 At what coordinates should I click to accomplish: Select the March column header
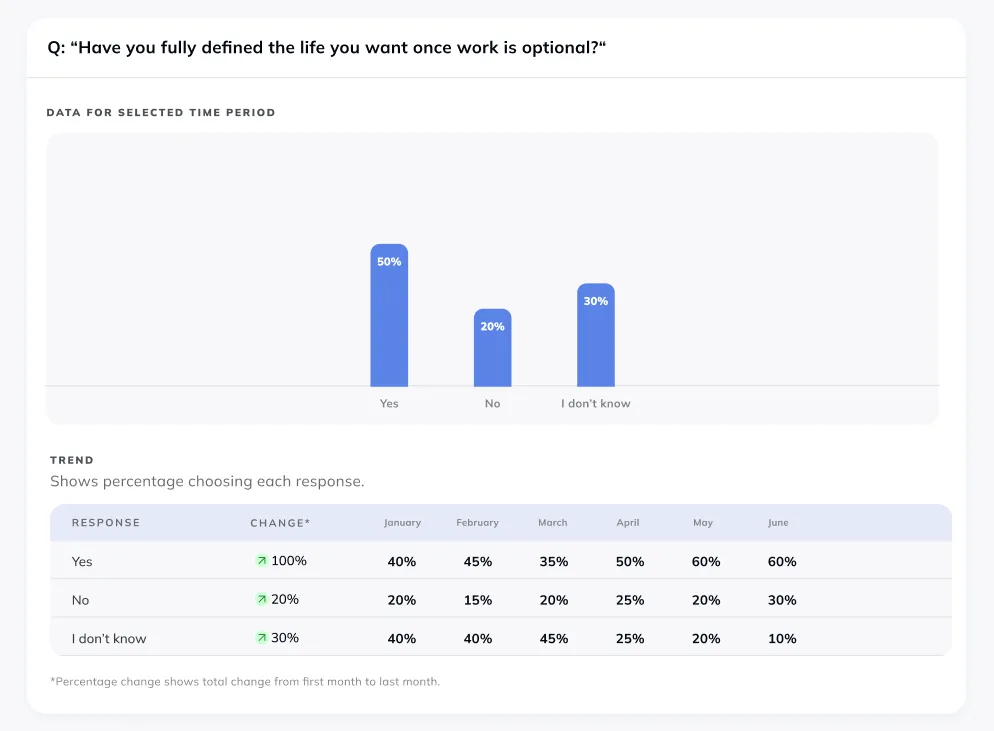point(552,523)
